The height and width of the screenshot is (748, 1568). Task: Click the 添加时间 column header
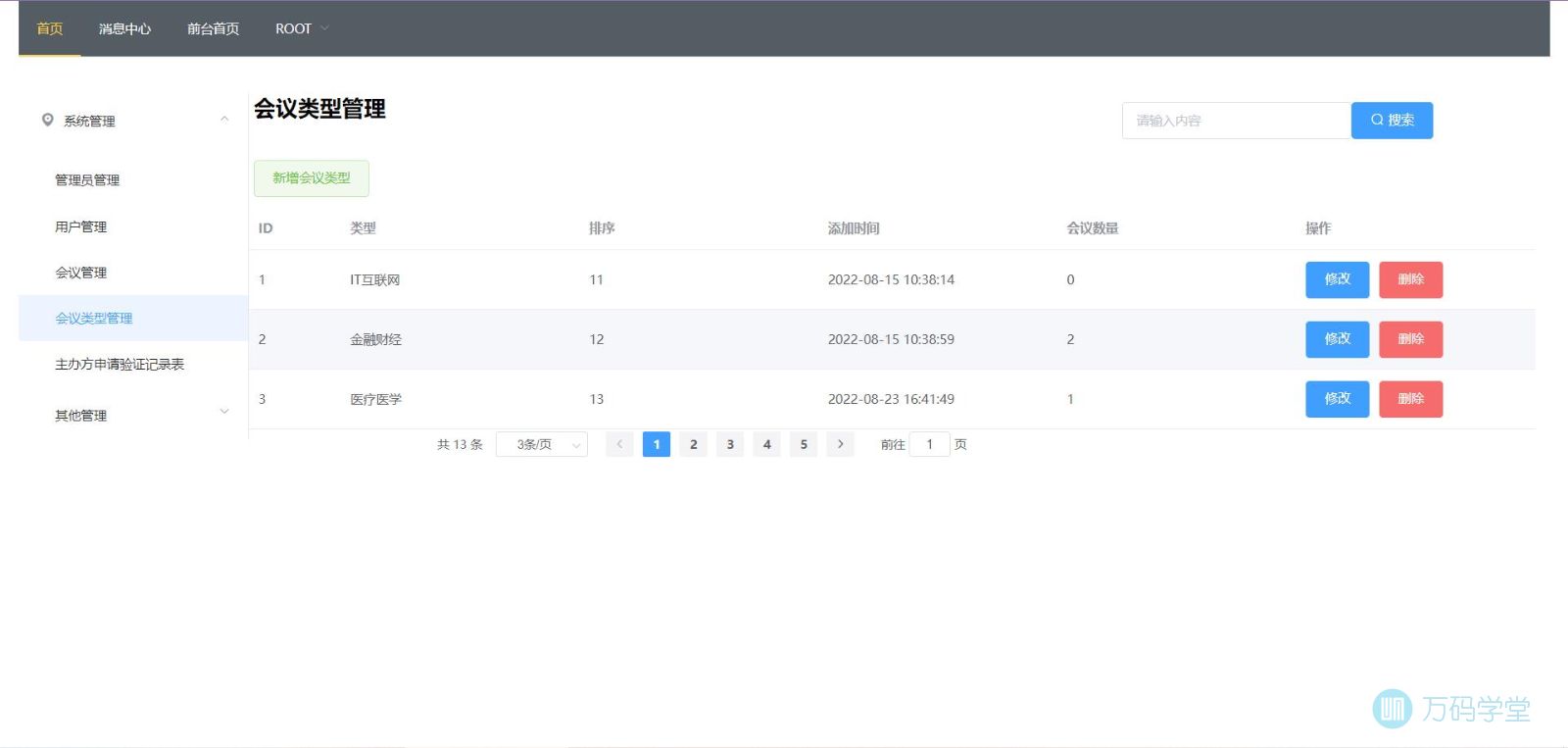tap(854, 228)
